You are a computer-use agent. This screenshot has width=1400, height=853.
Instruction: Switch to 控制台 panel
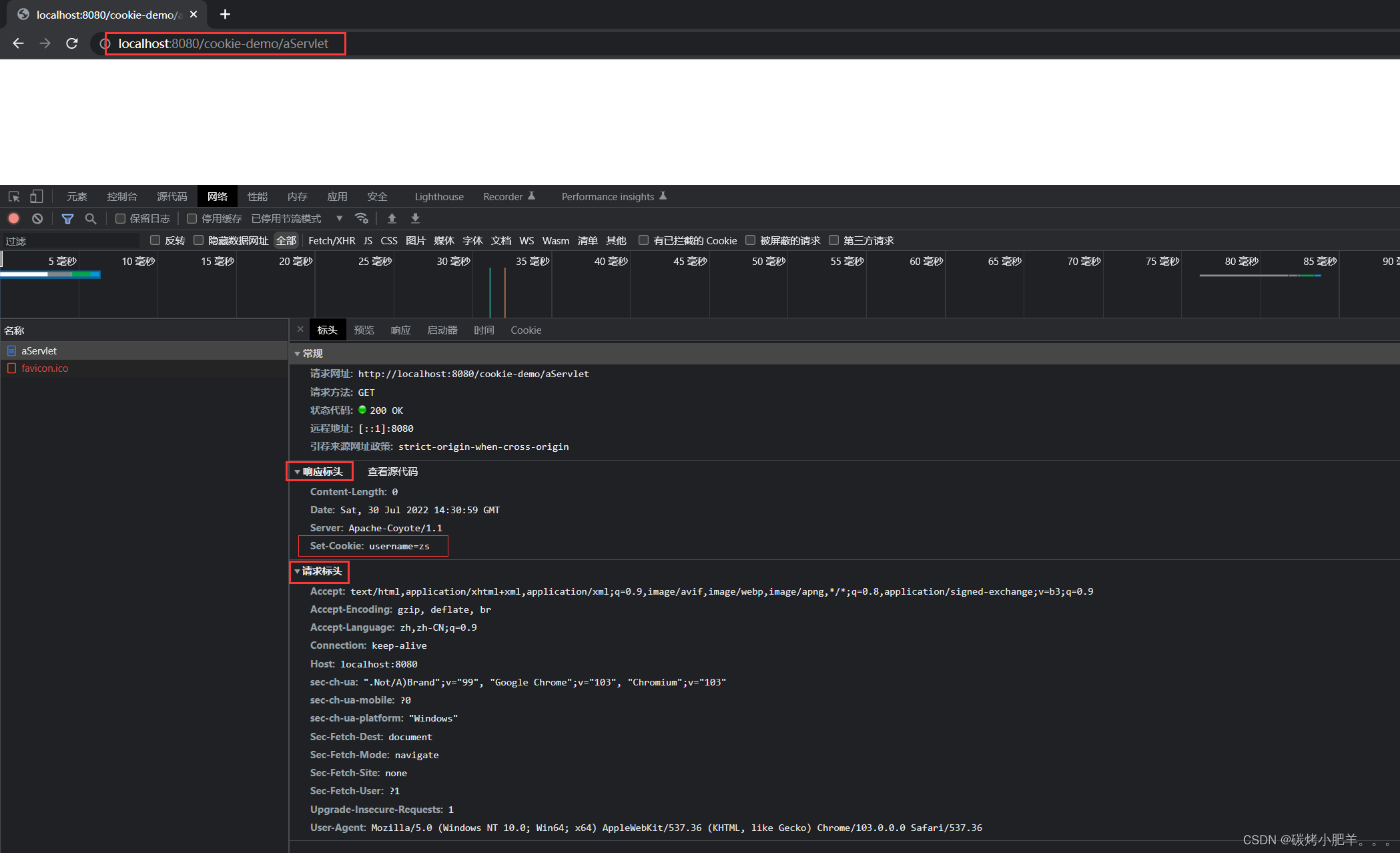122,196
